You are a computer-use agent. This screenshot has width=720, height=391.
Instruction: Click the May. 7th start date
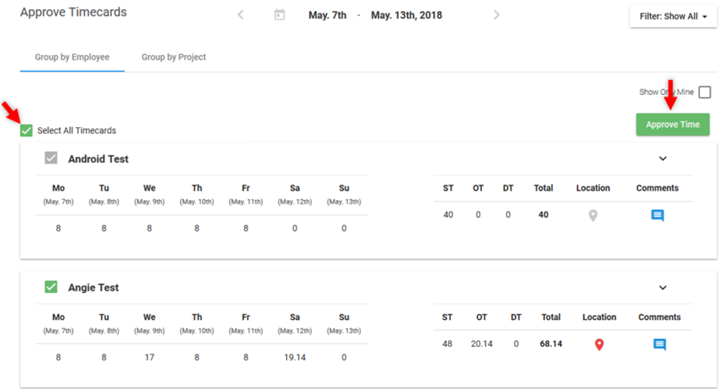pos(327,15)
